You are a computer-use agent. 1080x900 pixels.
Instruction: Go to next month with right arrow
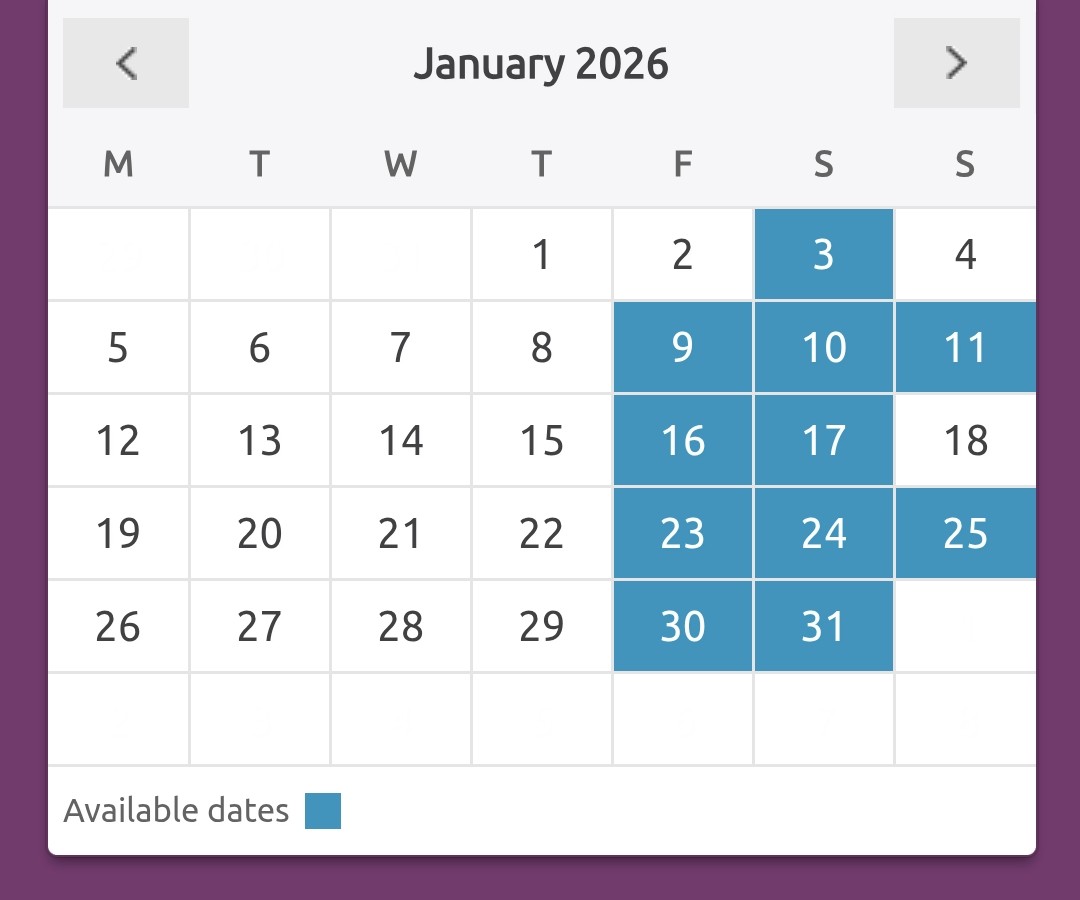tap(956, 63)
